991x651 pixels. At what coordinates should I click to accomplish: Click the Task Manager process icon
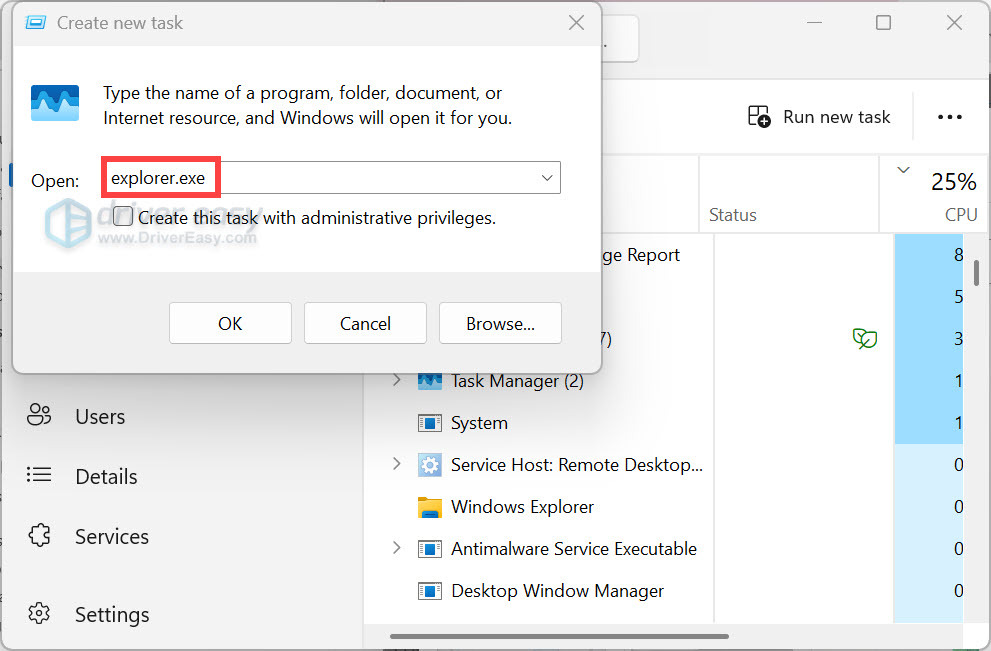coord(430,381)
